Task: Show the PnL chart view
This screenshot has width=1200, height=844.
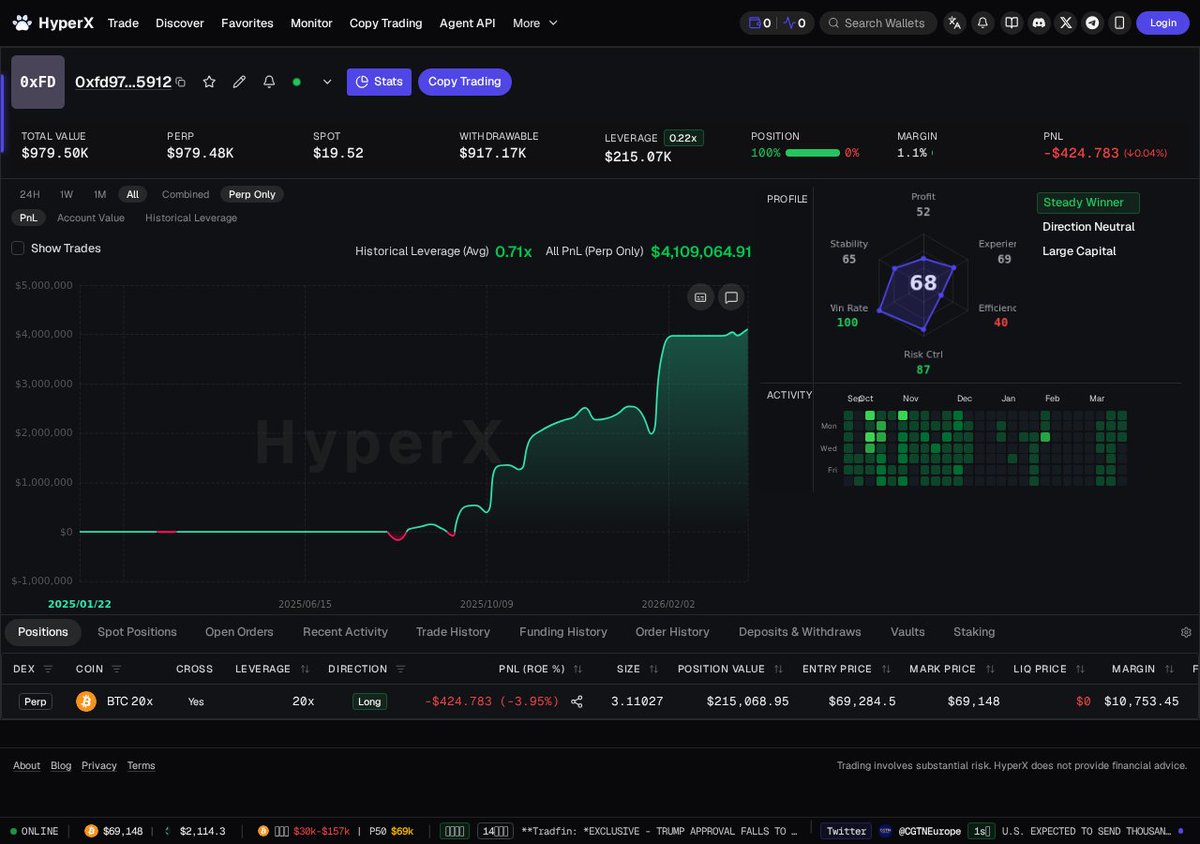Action: point(28,218)
